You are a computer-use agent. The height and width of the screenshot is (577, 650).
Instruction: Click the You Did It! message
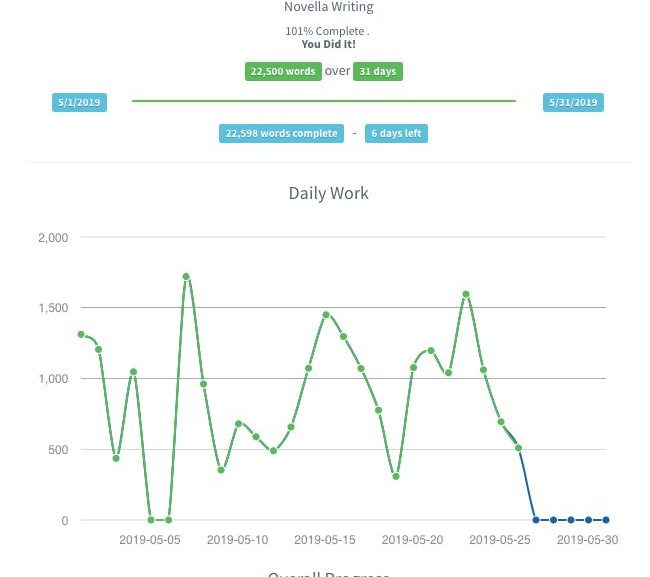coord(328,44)
